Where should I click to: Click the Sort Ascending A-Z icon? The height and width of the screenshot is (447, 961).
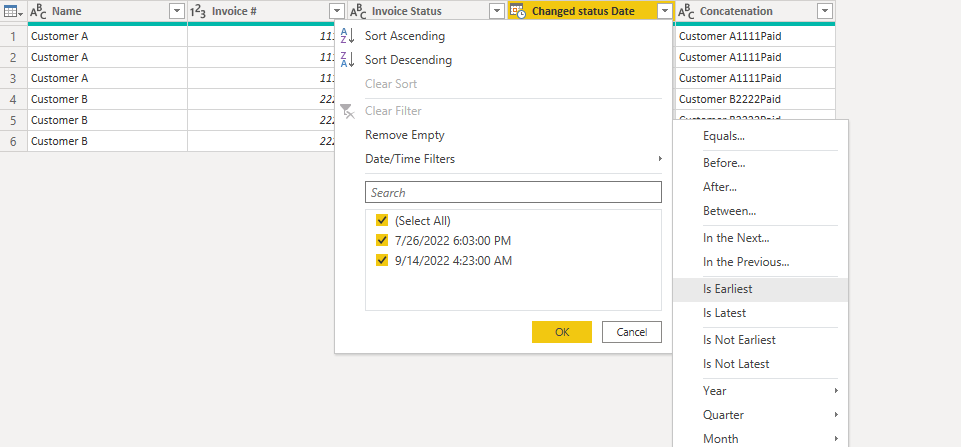[348, 36]
